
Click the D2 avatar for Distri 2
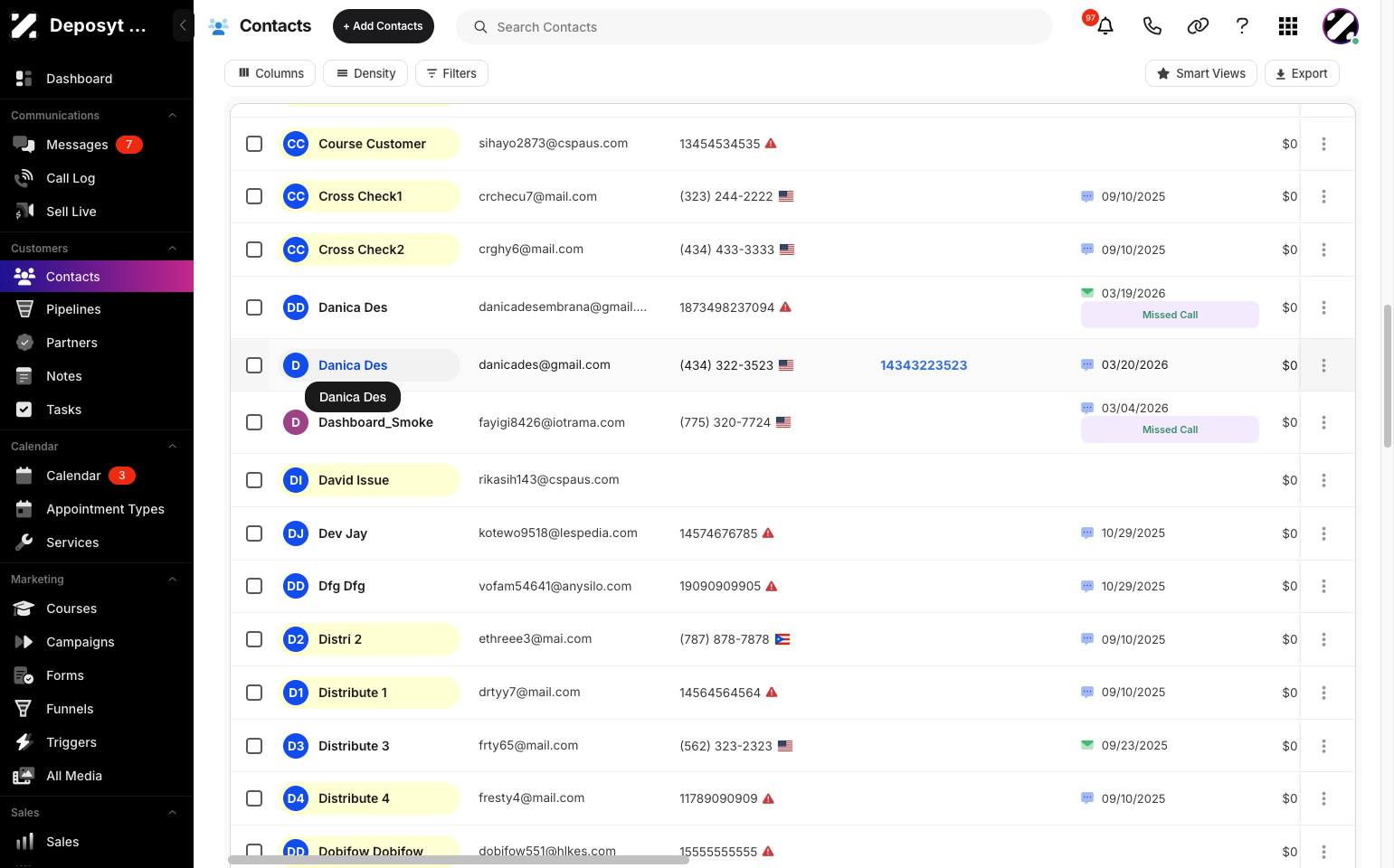(x=296, y=639)
